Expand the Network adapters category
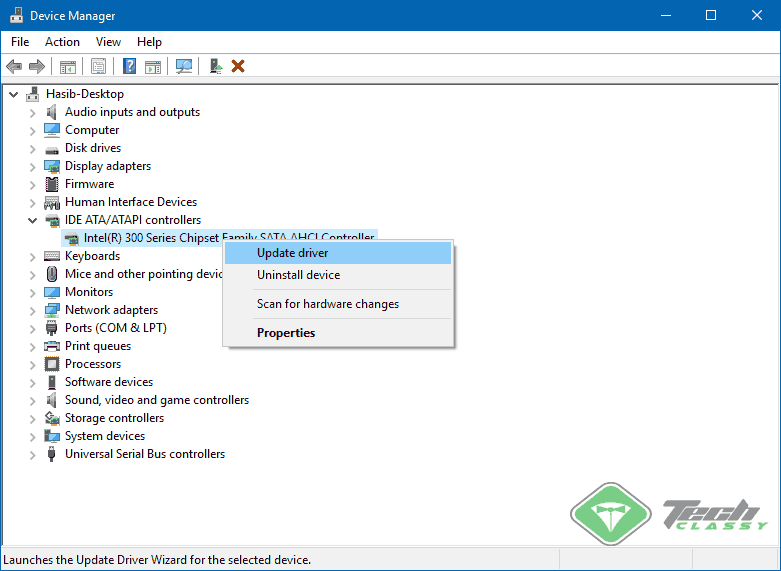Screen dimensions: 781x571 coord(33,310)
